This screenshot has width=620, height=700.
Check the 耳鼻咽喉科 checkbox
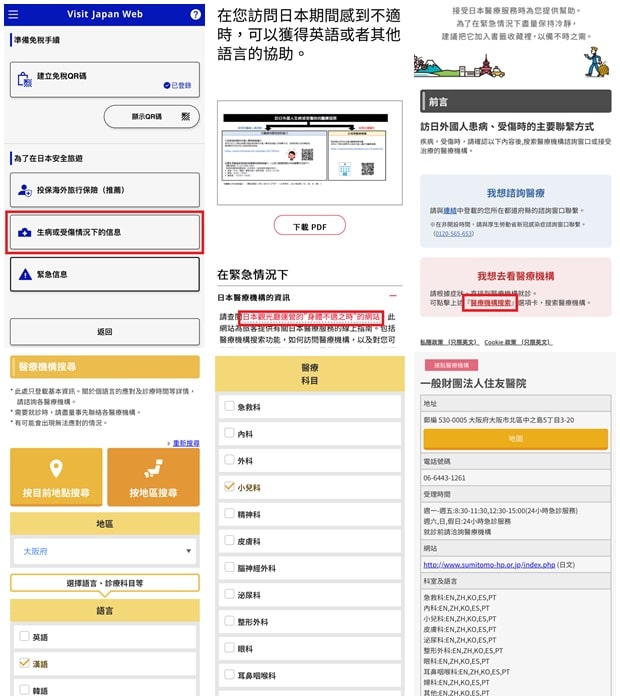click(x=229, y=674)
